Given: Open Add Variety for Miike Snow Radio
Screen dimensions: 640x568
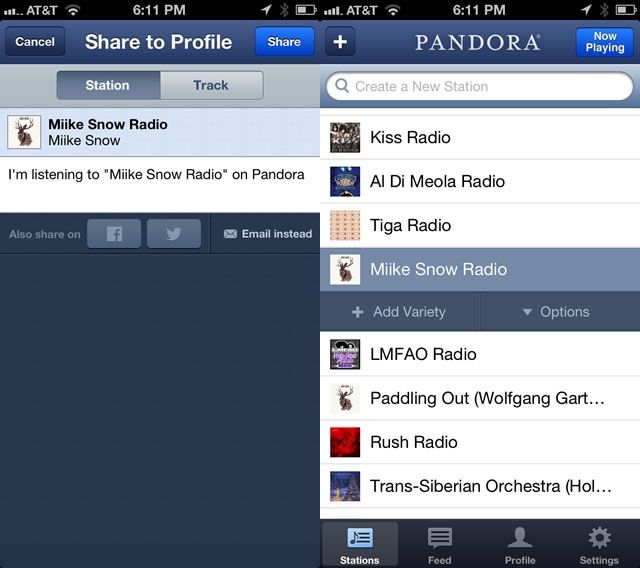Looking at the screenshot, I should pos(399,312).
